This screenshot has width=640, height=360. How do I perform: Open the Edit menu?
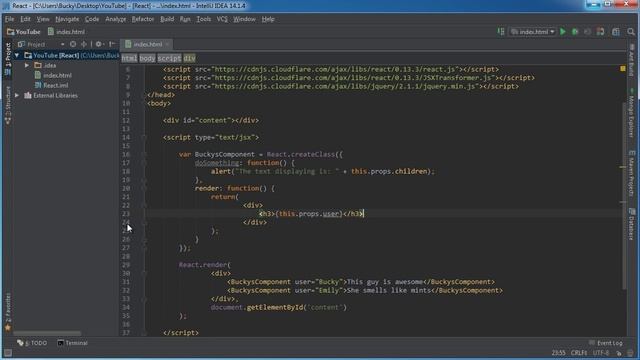click(25, 19)
